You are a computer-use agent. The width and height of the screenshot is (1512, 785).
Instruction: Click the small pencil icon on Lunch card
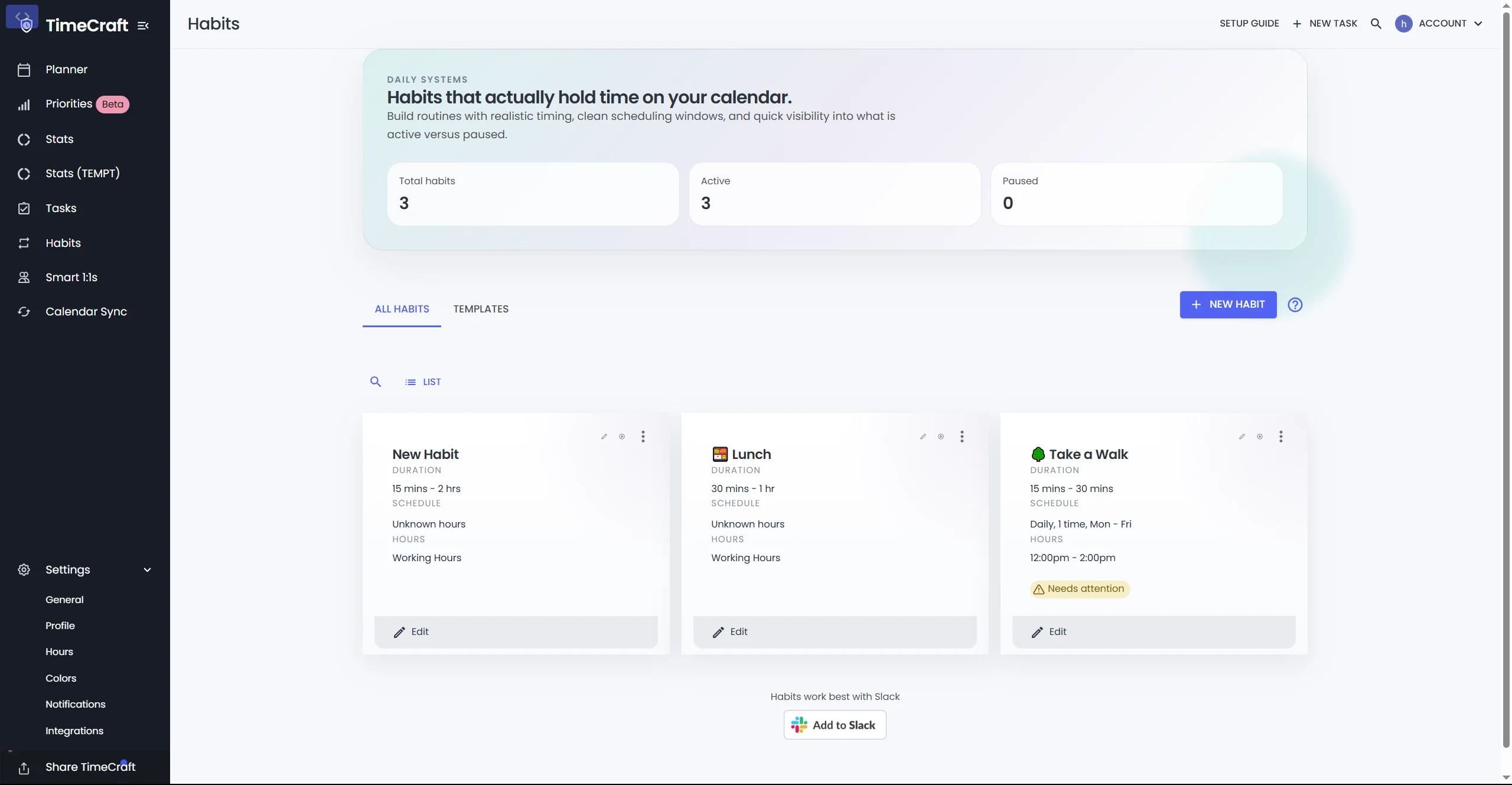[923, 437]
